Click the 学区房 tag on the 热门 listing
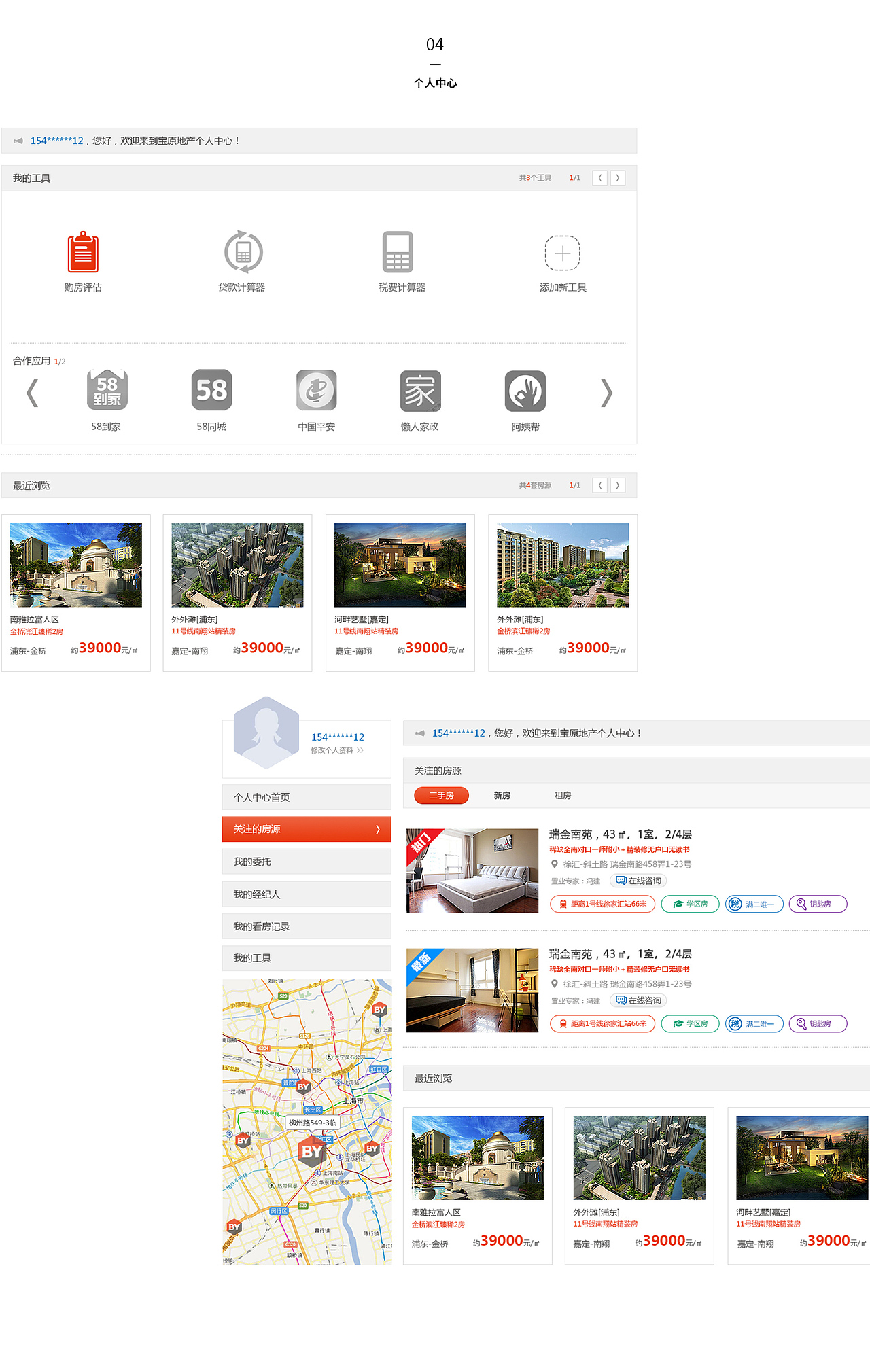Screen dimensions: 870x1372 click(x=690, y=904)
